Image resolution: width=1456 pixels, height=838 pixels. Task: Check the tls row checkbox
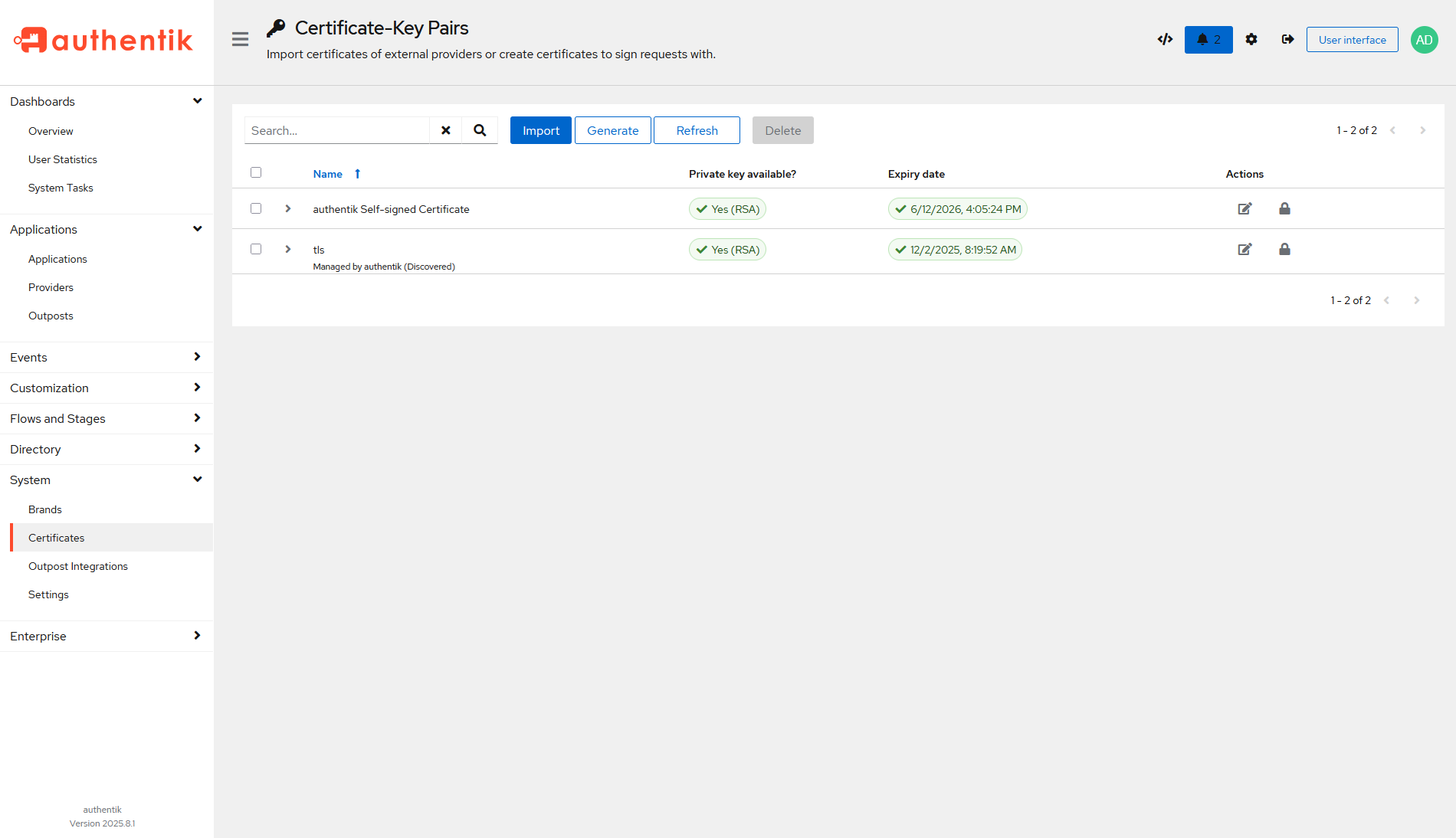coord(255,249)
